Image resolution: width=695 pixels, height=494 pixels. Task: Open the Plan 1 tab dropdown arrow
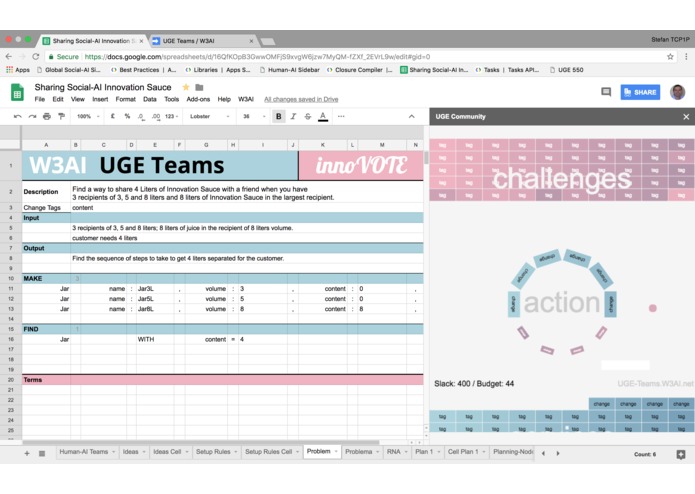439,452
